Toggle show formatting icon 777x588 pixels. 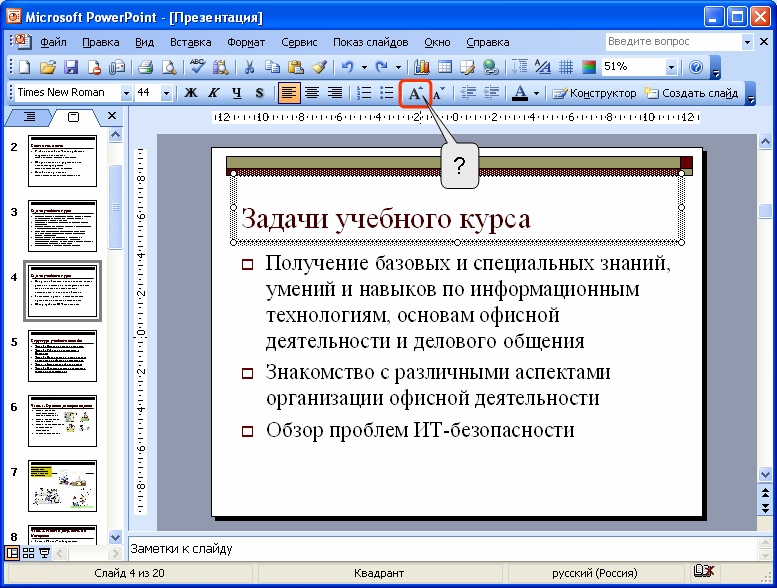543,66
